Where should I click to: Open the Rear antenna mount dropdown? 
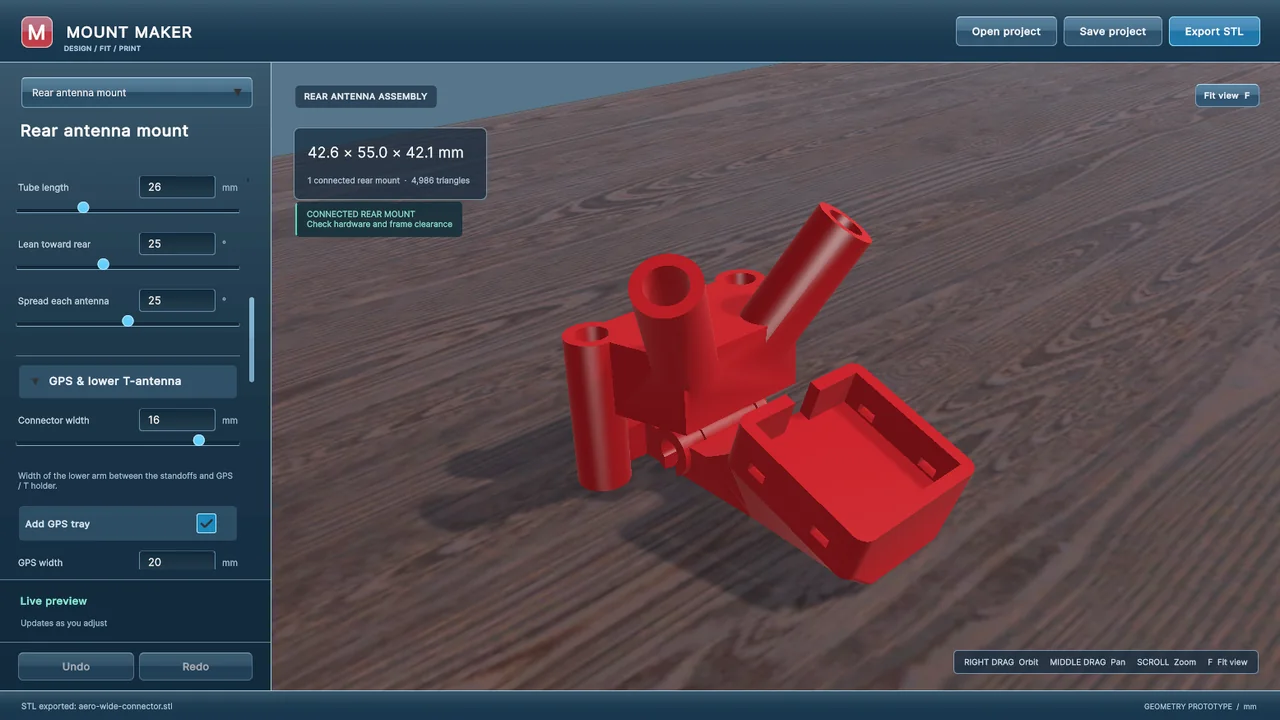(x=137, y=93)
